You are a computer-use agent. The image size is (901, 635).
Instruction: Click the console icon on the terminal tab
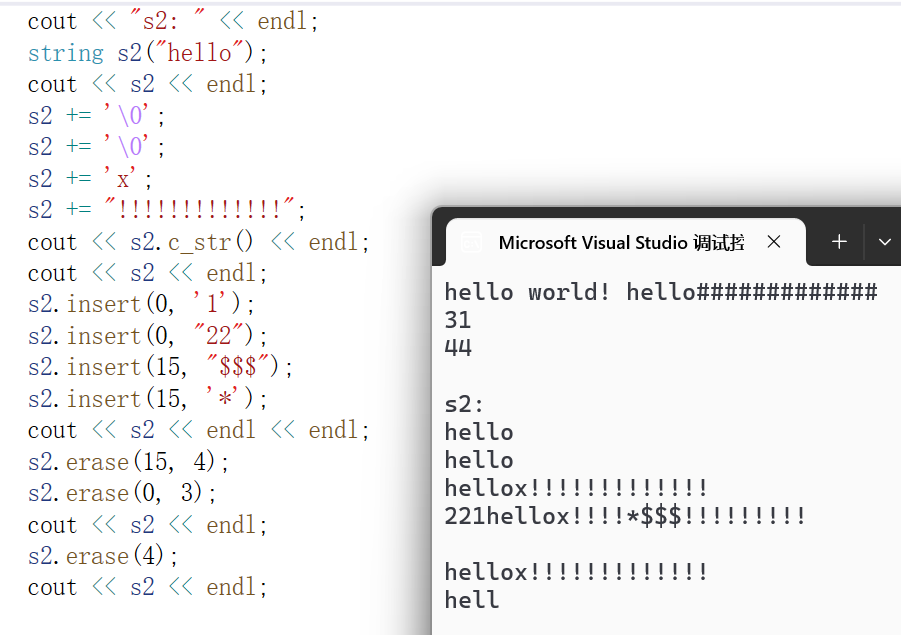471,243
